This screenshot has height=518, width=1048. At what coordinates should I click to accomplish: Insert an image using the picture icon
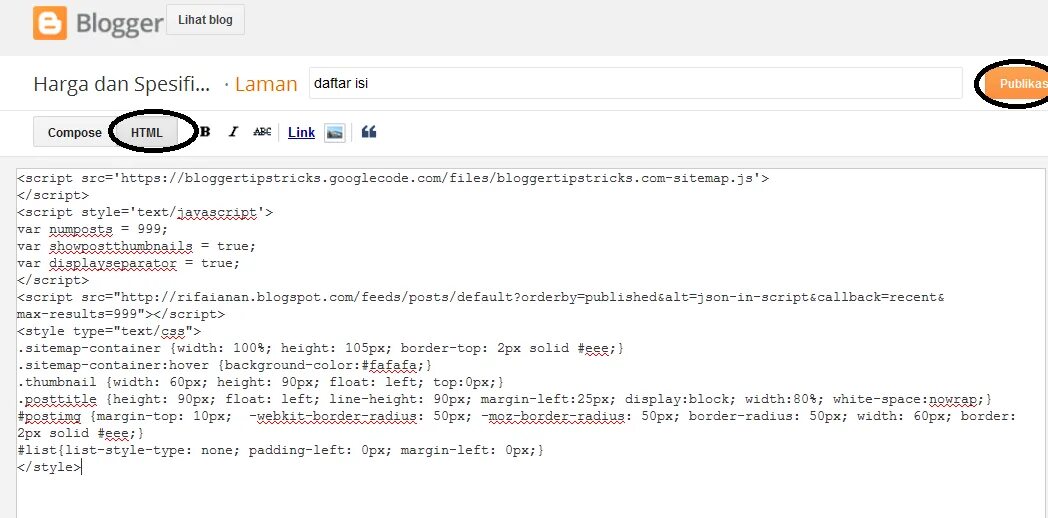(335, 132)
